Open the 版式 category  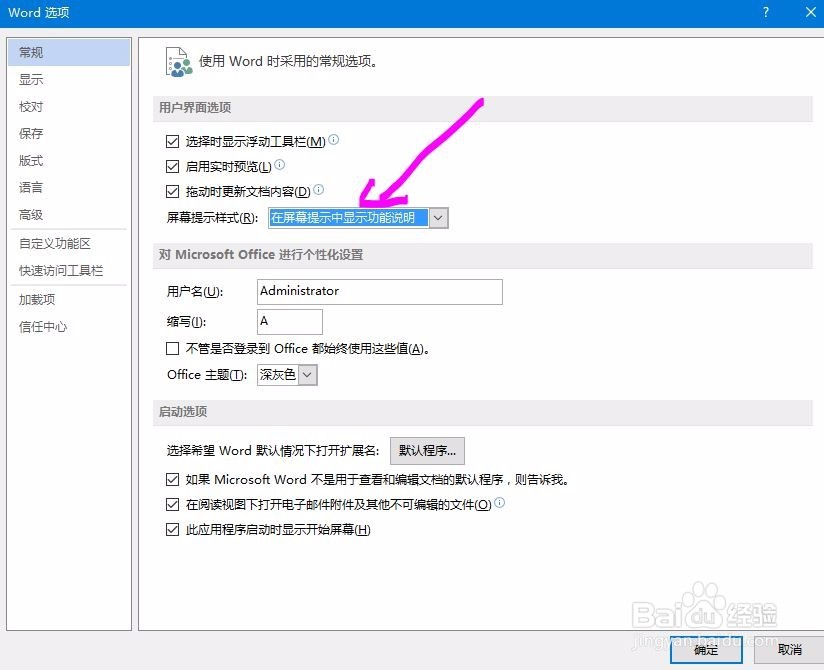tap(69, 160)
